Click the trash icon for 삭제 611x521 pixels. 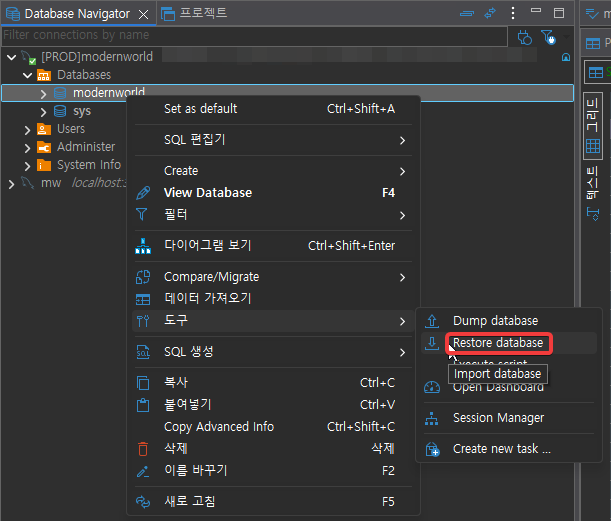tap(143, 449)
